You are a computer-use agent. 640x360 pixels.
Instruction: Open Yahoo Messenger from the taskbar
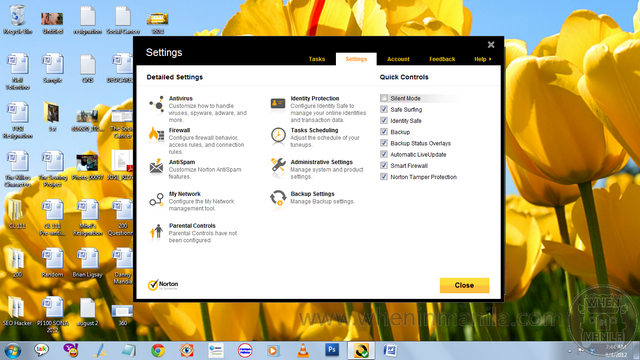(x=70, y=350)
